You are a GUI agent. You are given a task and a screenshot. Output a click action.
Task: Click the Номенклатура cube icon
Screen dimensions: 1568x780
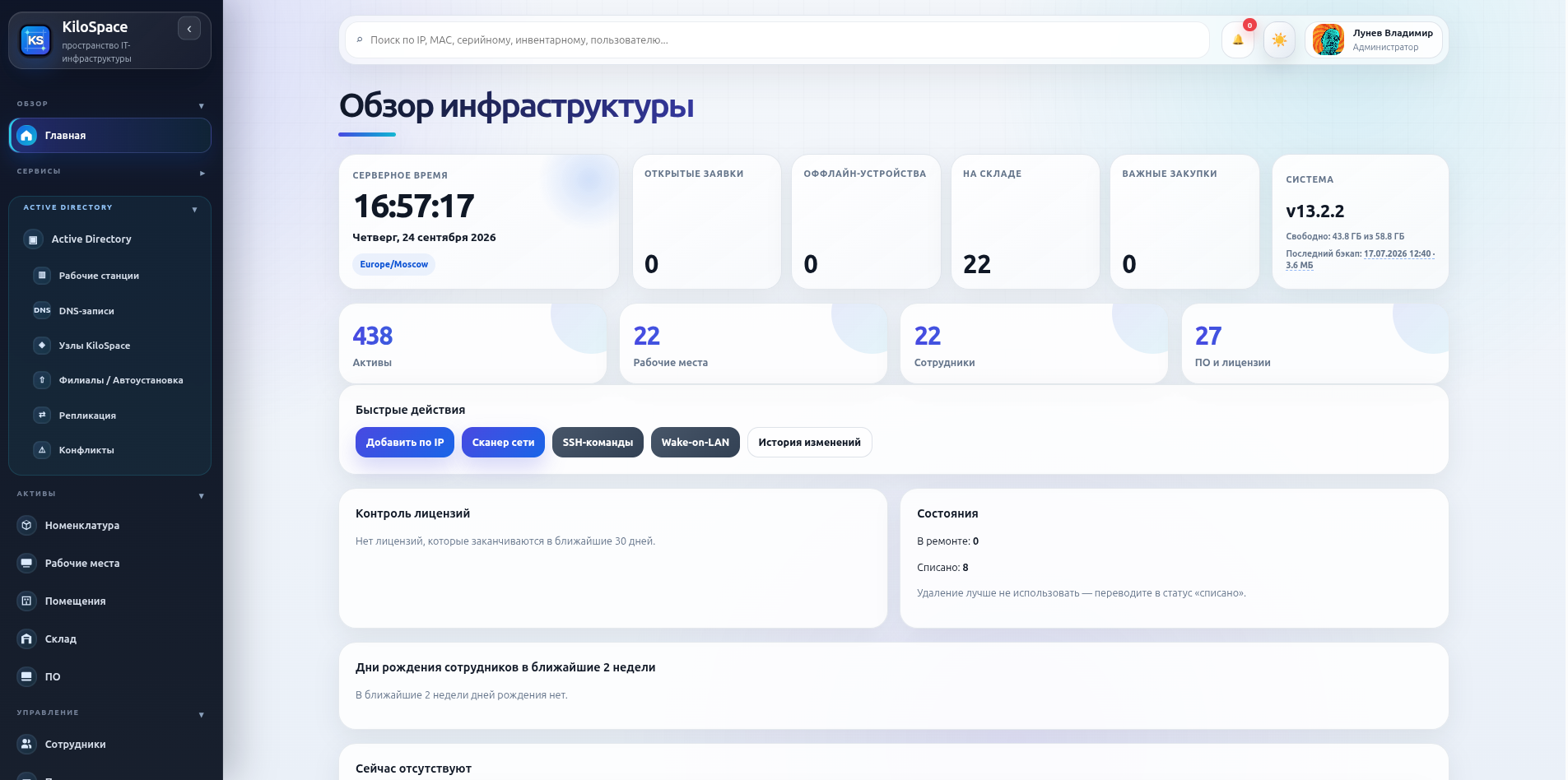click(x=27, y=525)
